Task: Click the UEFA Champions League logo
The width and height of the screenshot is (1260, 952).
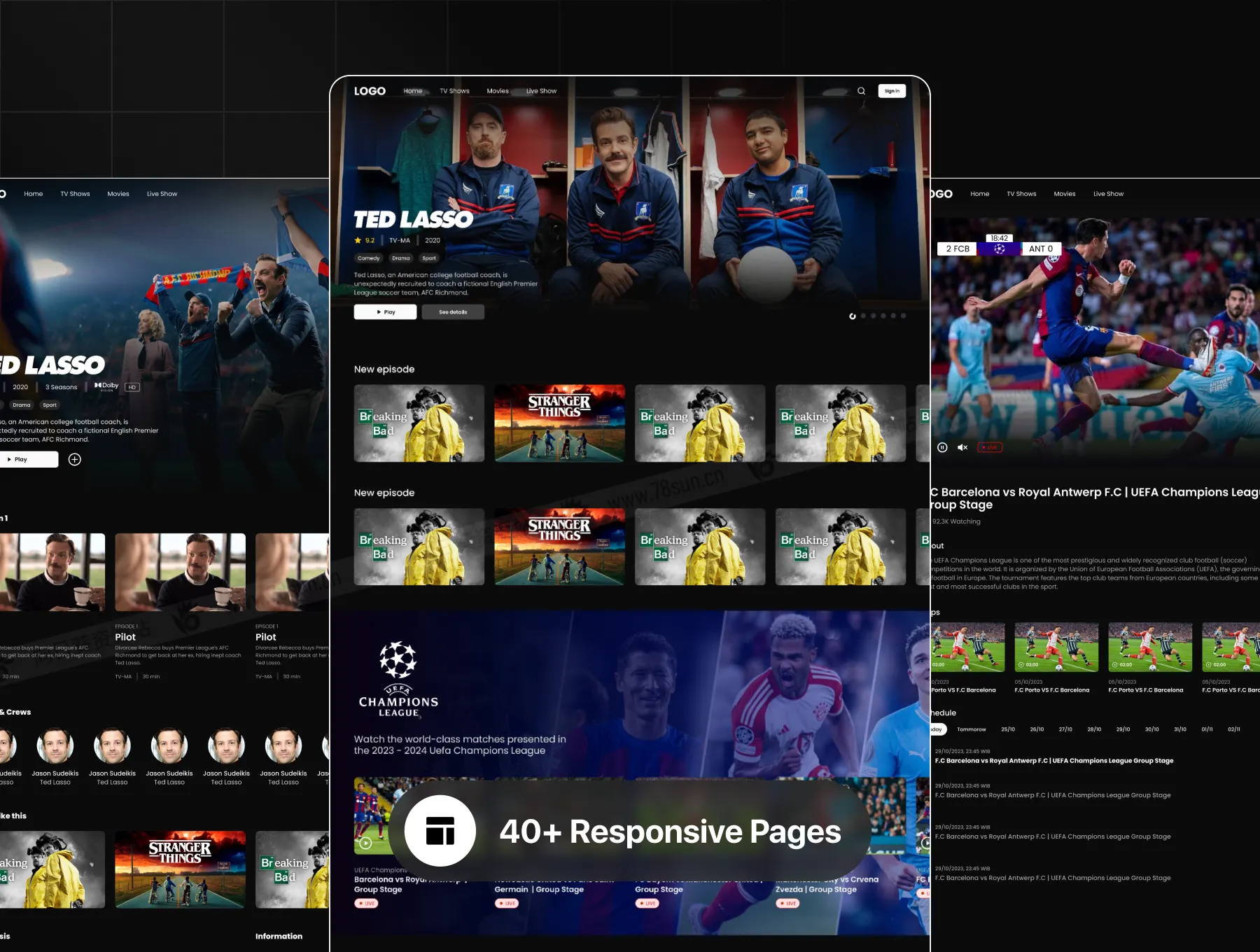Action: click(x=398, y=678)
